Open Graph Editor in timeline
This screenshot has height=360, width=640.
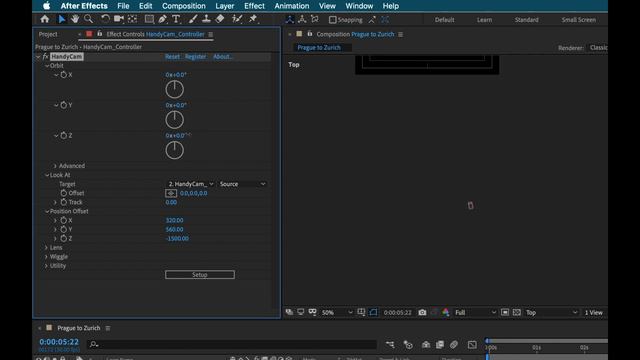click(472, 345)
